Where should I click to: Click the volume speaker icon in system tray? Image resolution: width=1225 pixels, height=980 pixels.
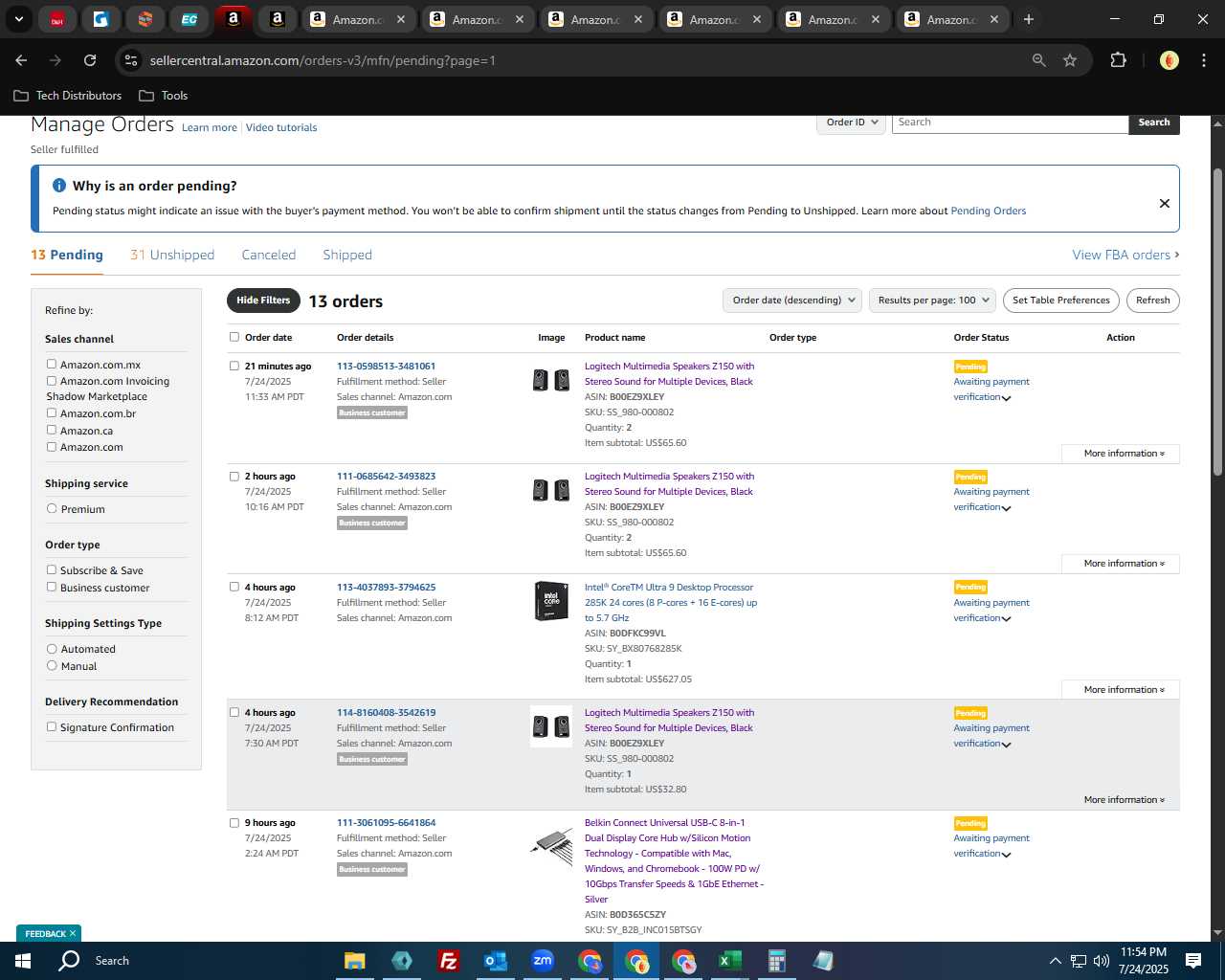tap(1102, 961)
